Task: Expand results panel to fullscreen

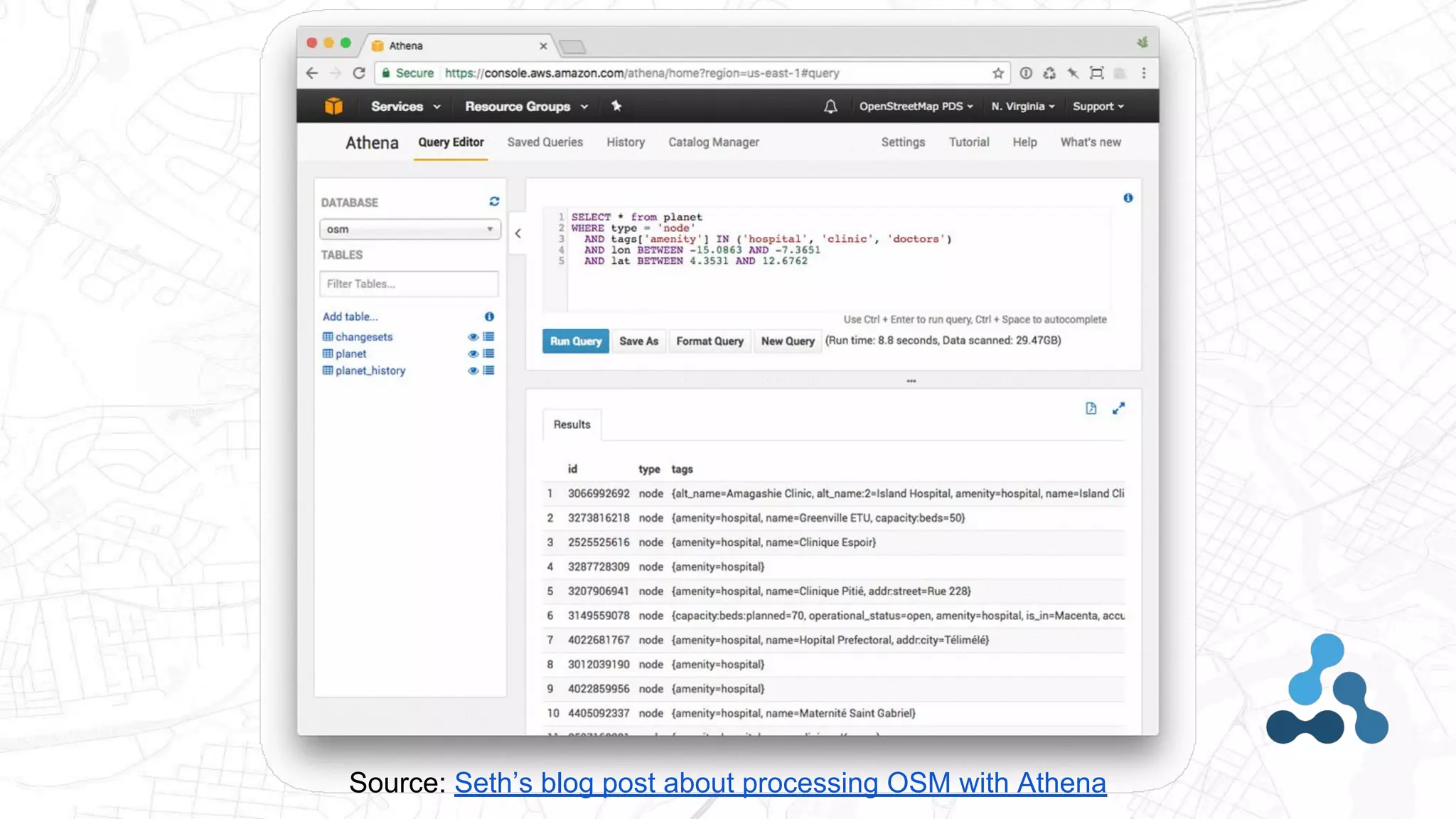Action: click(x=1118, y=408)
